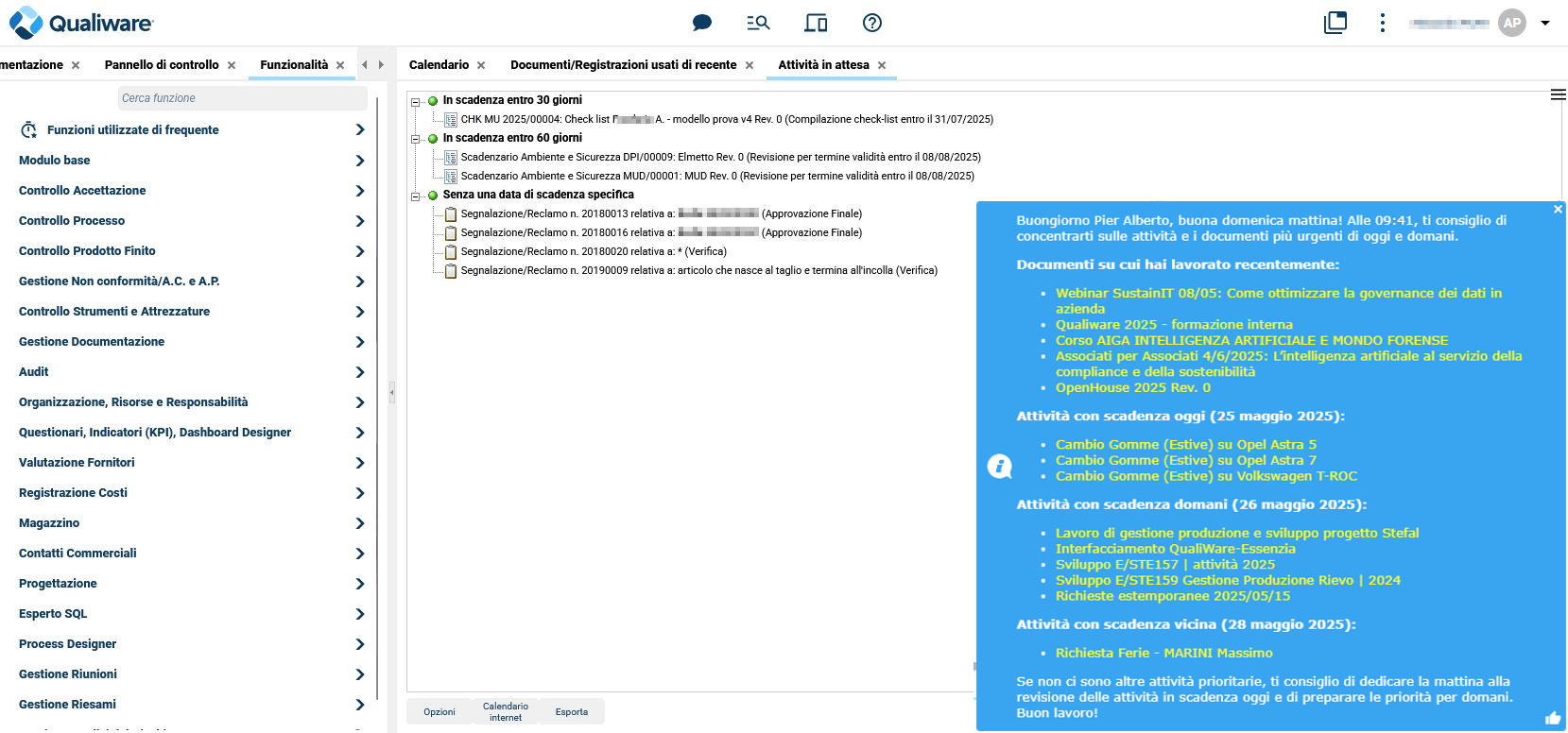Open Richiesta Ferie - MARINI Massimo link
The height and width of the screenshot is (733, 1568).
tap(1163, 653)
